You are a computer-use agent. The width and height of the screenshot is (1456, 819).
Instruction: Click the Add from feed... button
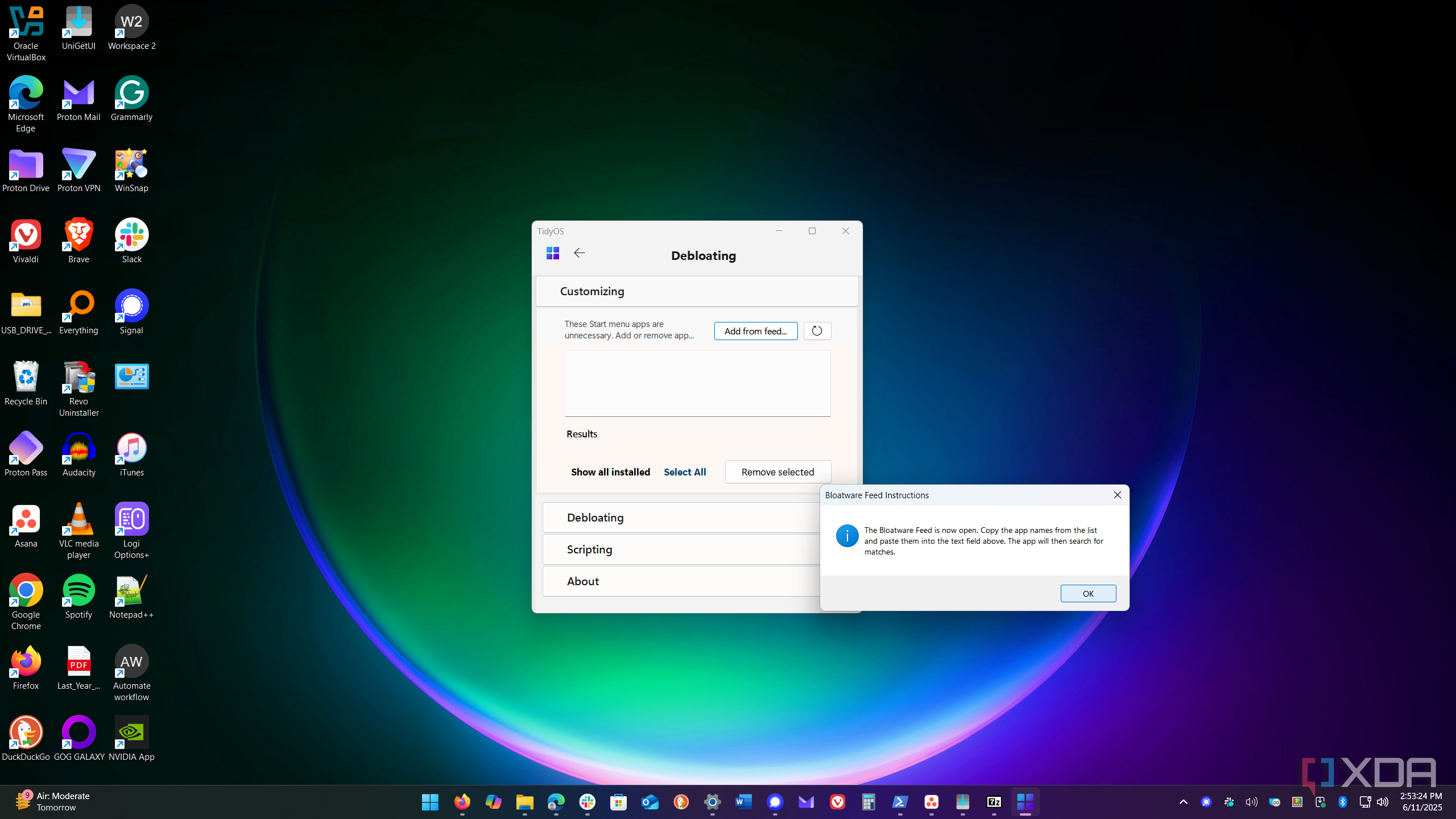coord(755,331)
